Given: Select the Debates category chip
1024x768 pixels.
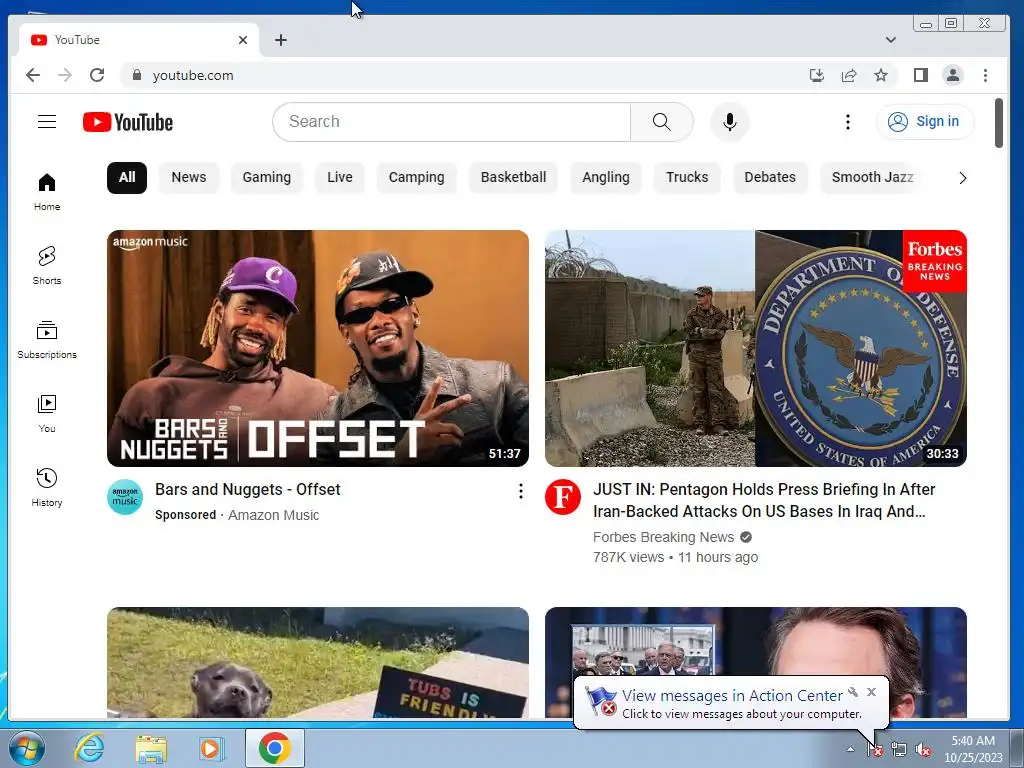Looking at the screenshot, I should click(770, 178).
